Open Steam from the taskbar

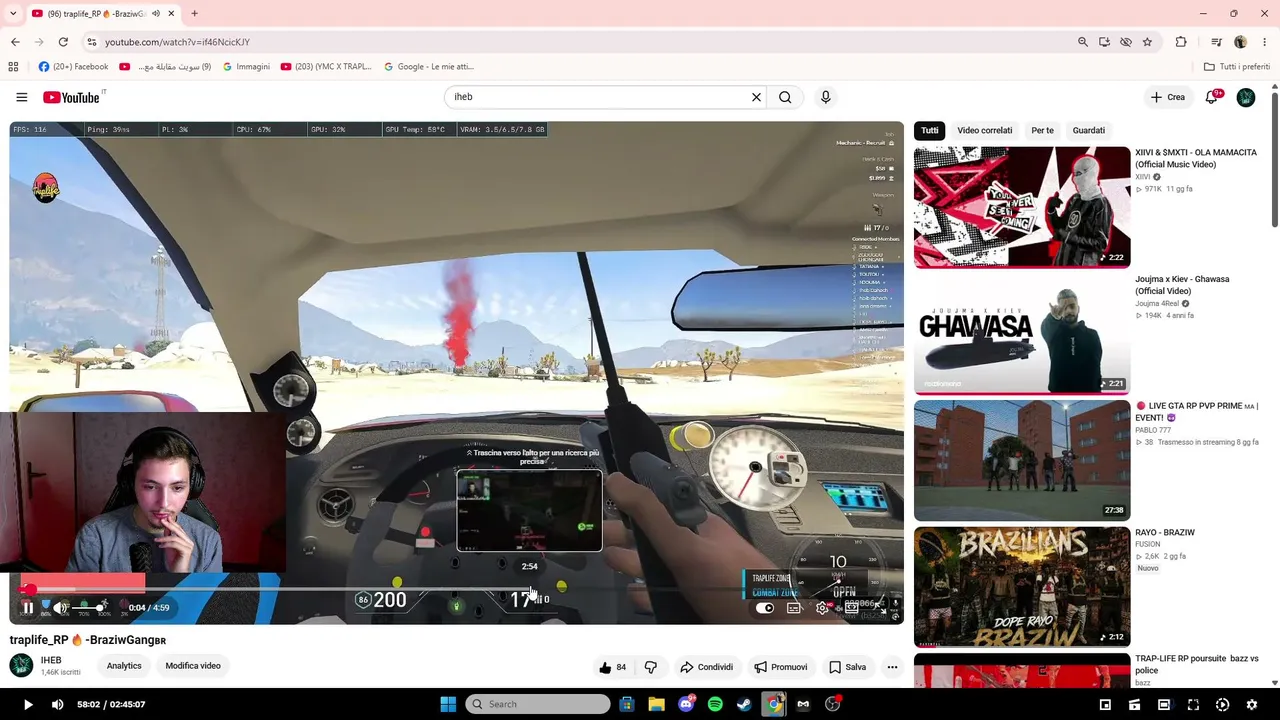(744, 704)
